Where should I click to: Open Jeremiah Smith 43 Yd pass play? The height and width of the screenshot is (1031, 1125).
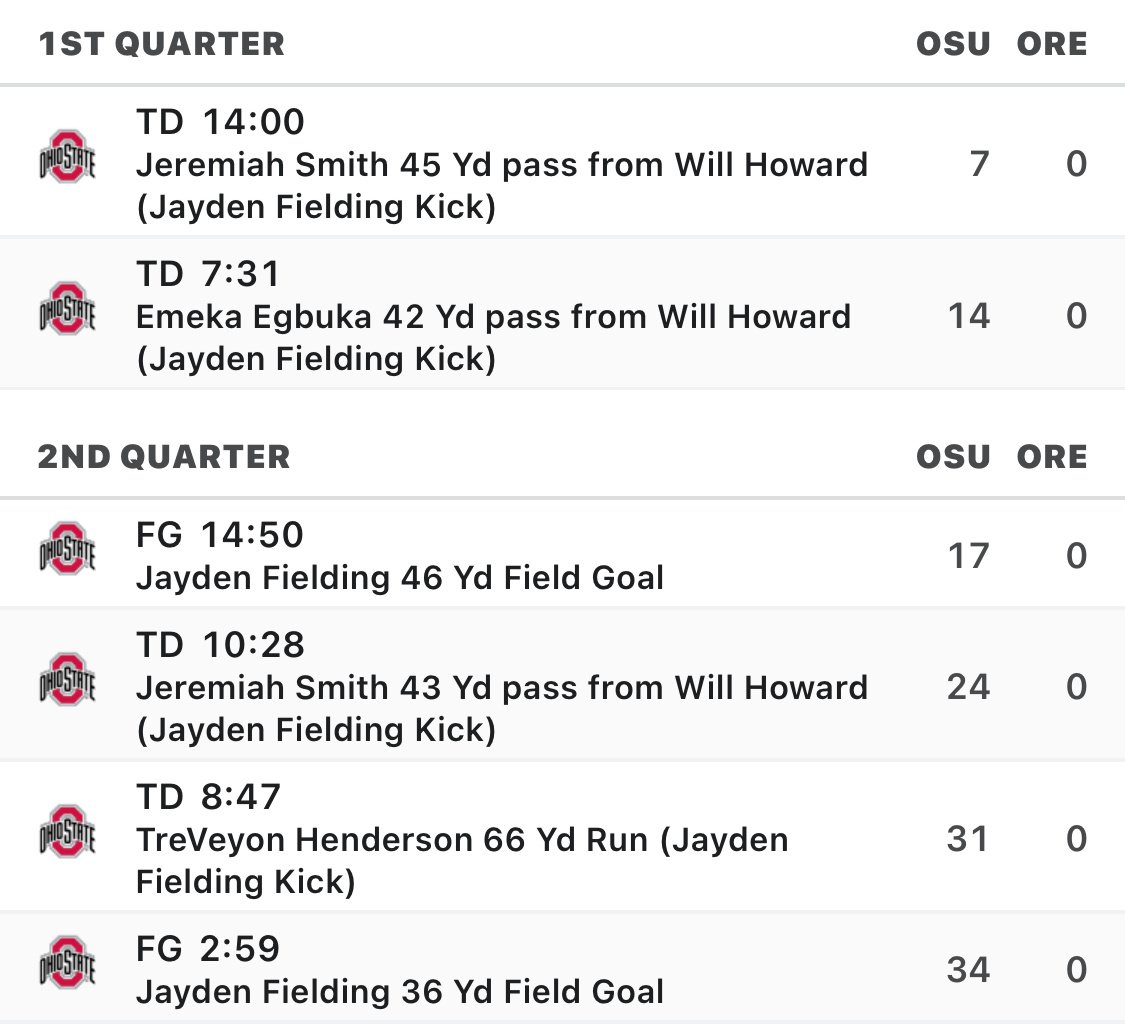[501, 688]
